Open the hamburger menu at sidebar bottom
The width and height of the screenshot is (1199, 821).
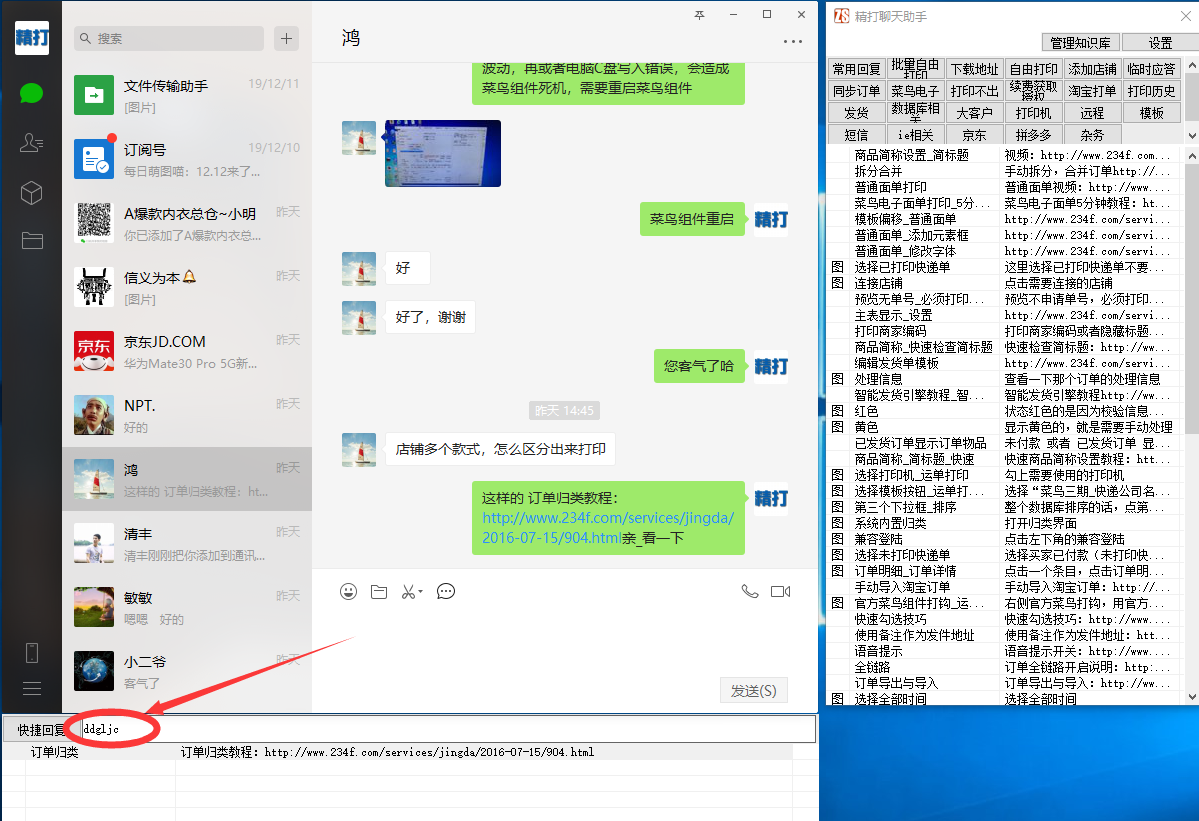[x=31, y=688]
